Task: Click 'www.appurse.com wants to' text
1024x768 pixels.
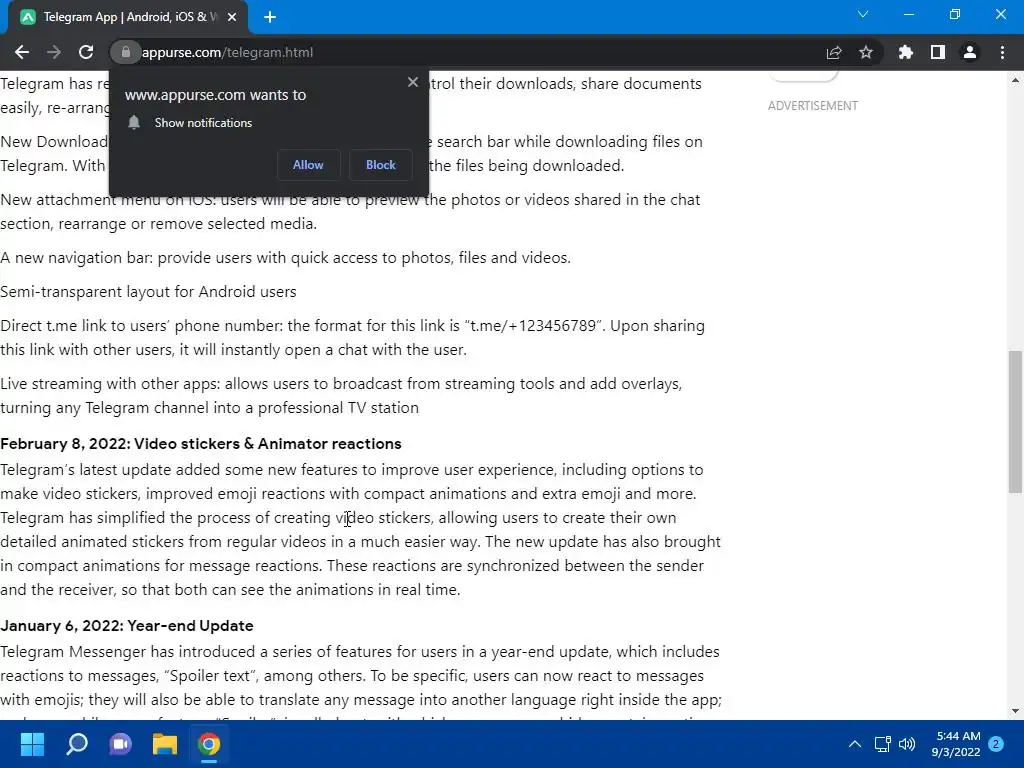Action: click(216, 95)
